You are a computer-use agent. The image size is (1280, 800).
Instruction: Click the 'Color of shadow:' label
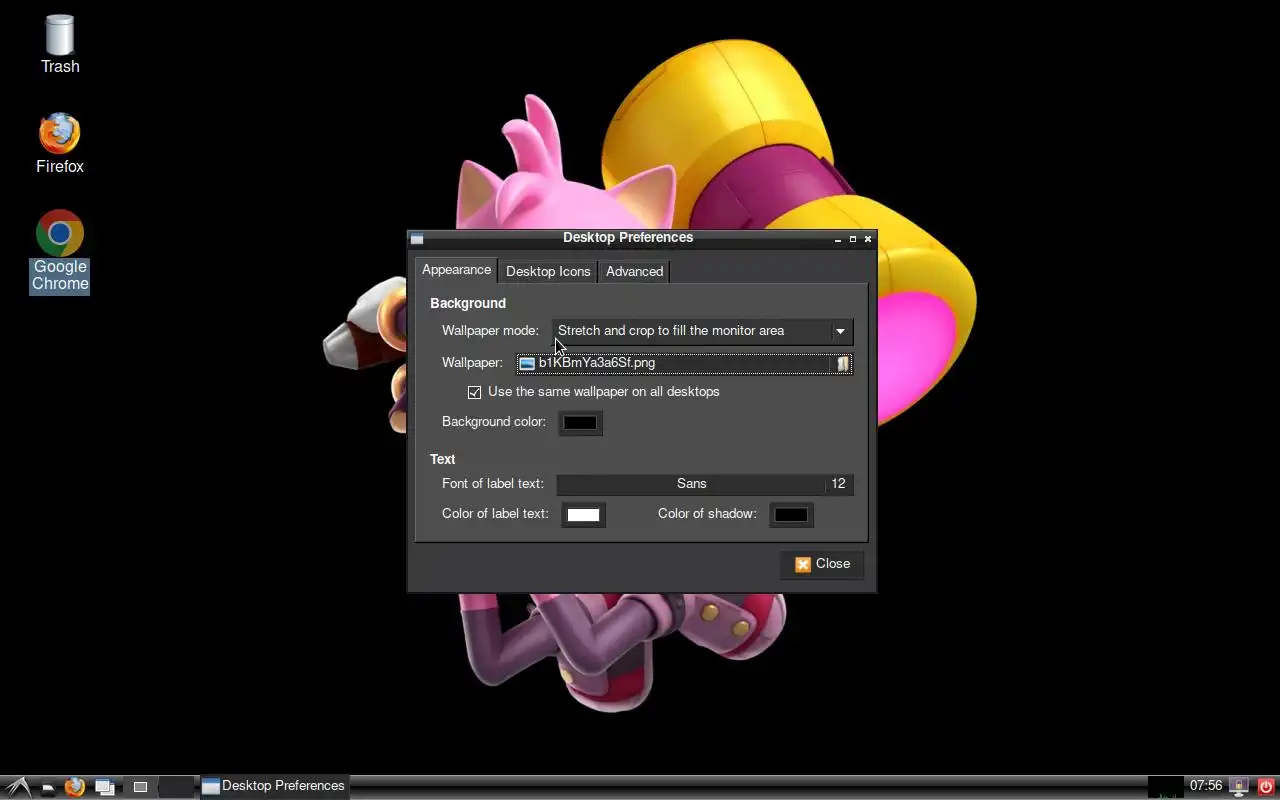pos(707,514)
